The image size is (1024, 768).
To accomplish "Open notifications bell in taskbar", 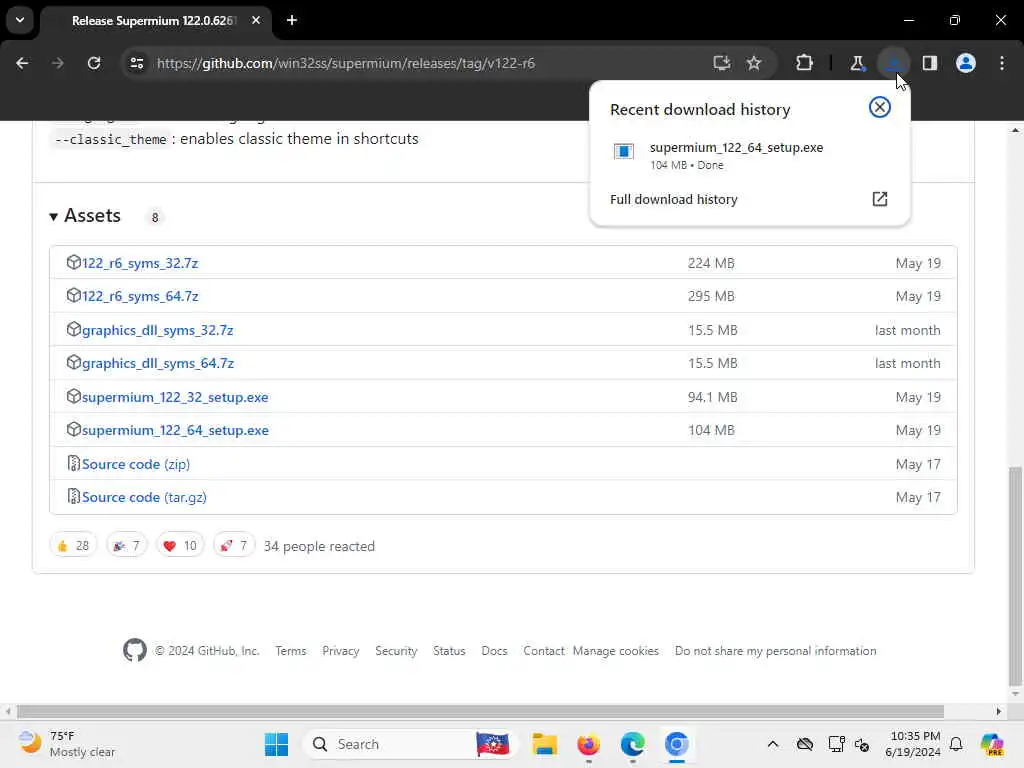I will coord(956,744).
